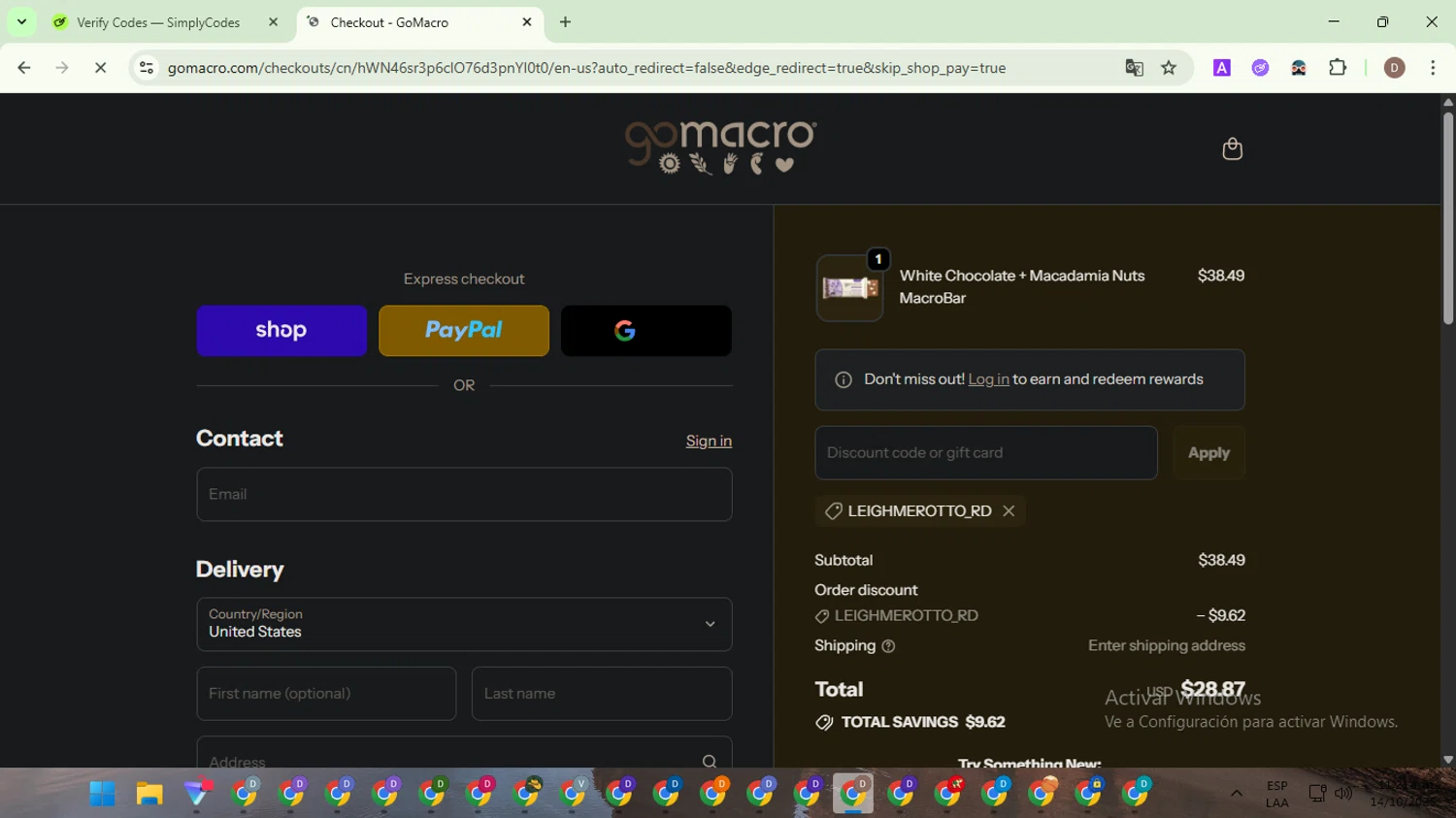This screenshot has height=818, width=1456.
Task: Bookmark this page with the star icon
Action: pos(1169,68)
